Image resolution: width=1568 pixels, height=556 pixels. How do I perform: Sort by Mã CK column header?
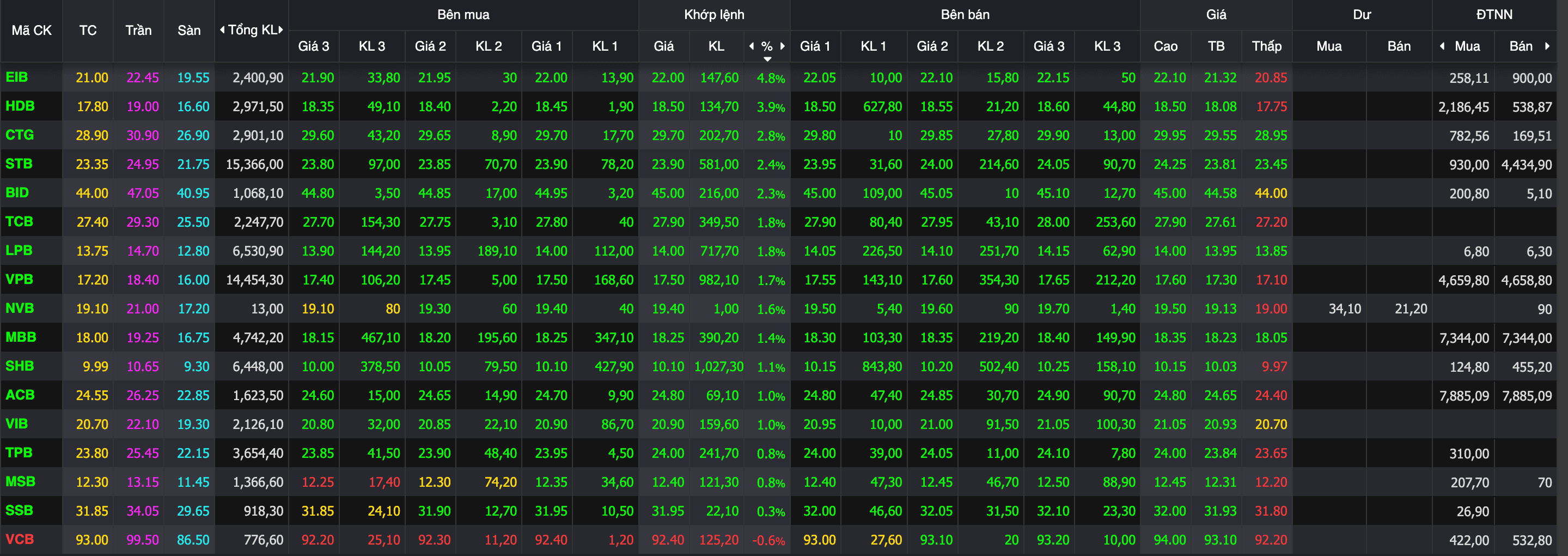[x=31, y=31]
